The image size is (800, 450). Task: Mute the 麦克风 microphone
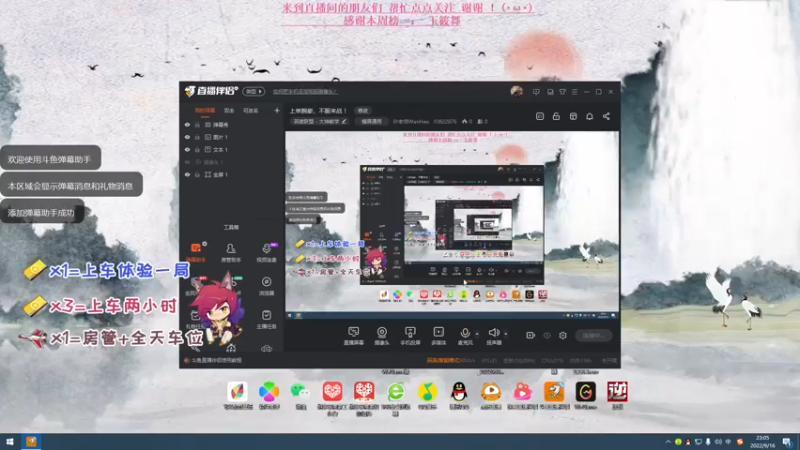465,336
